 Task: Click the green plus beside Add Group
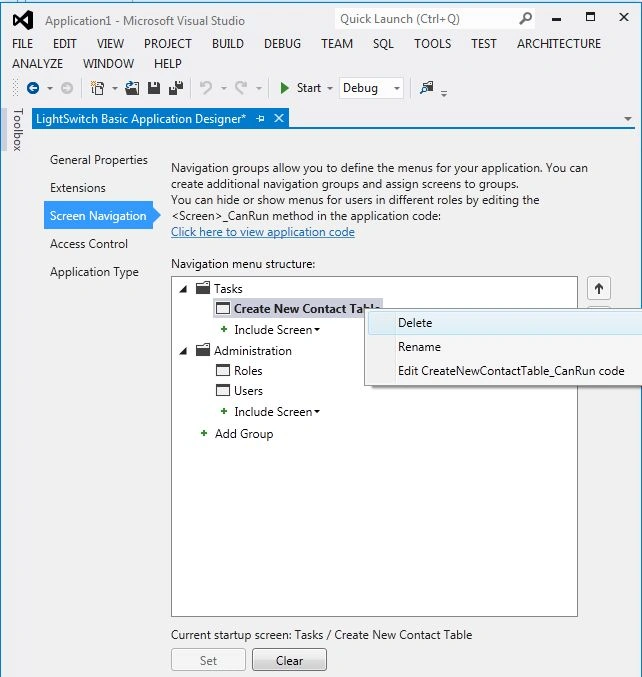coord(204,433)
